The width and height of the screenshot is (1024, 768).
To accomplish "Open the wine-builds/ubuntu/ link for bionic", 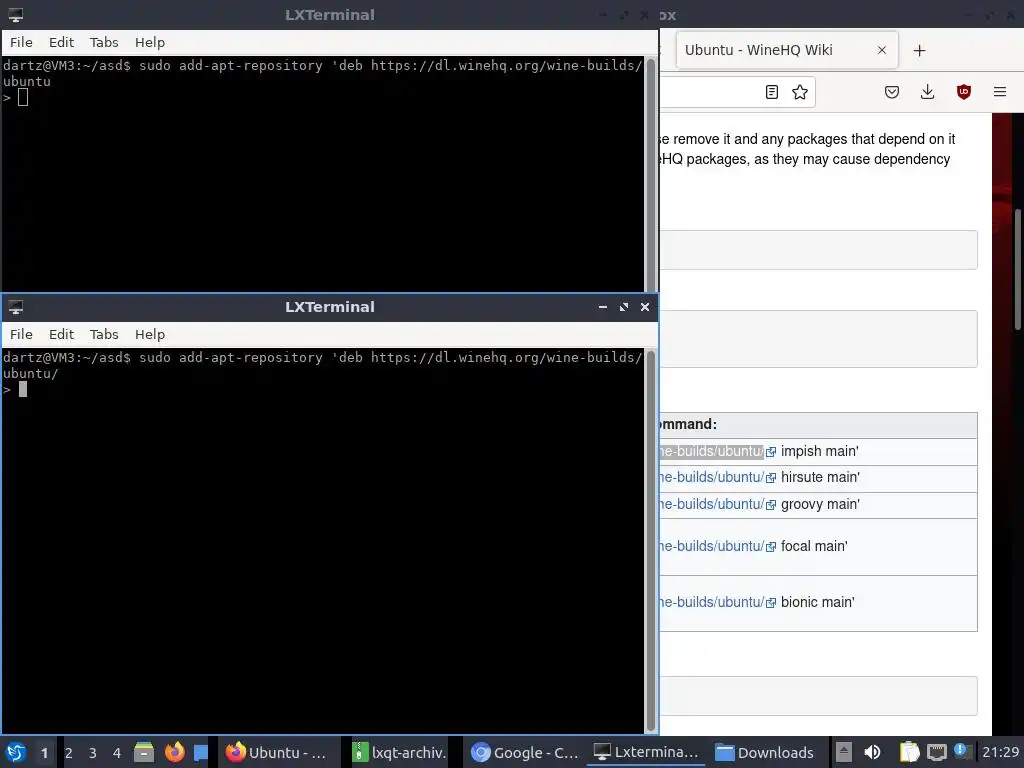I will pos(711,602).
